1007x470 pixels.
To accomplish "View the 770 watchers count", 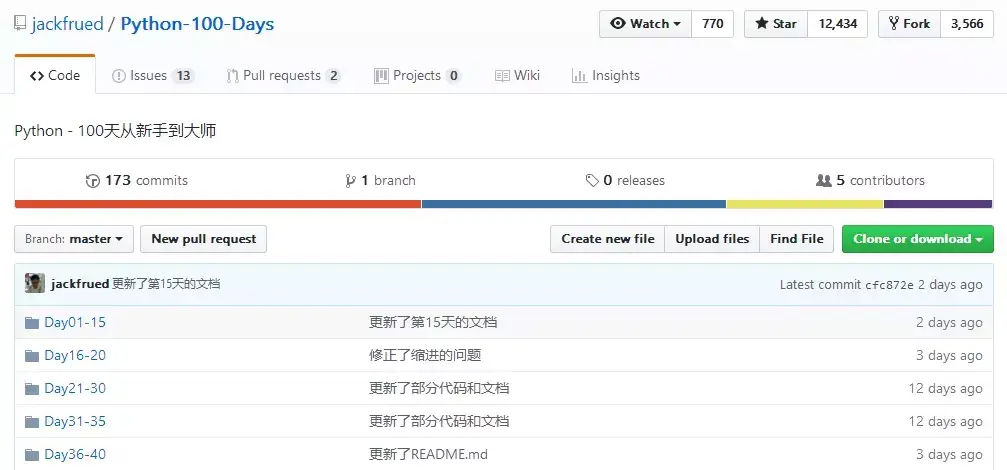I will pos(713,24).
